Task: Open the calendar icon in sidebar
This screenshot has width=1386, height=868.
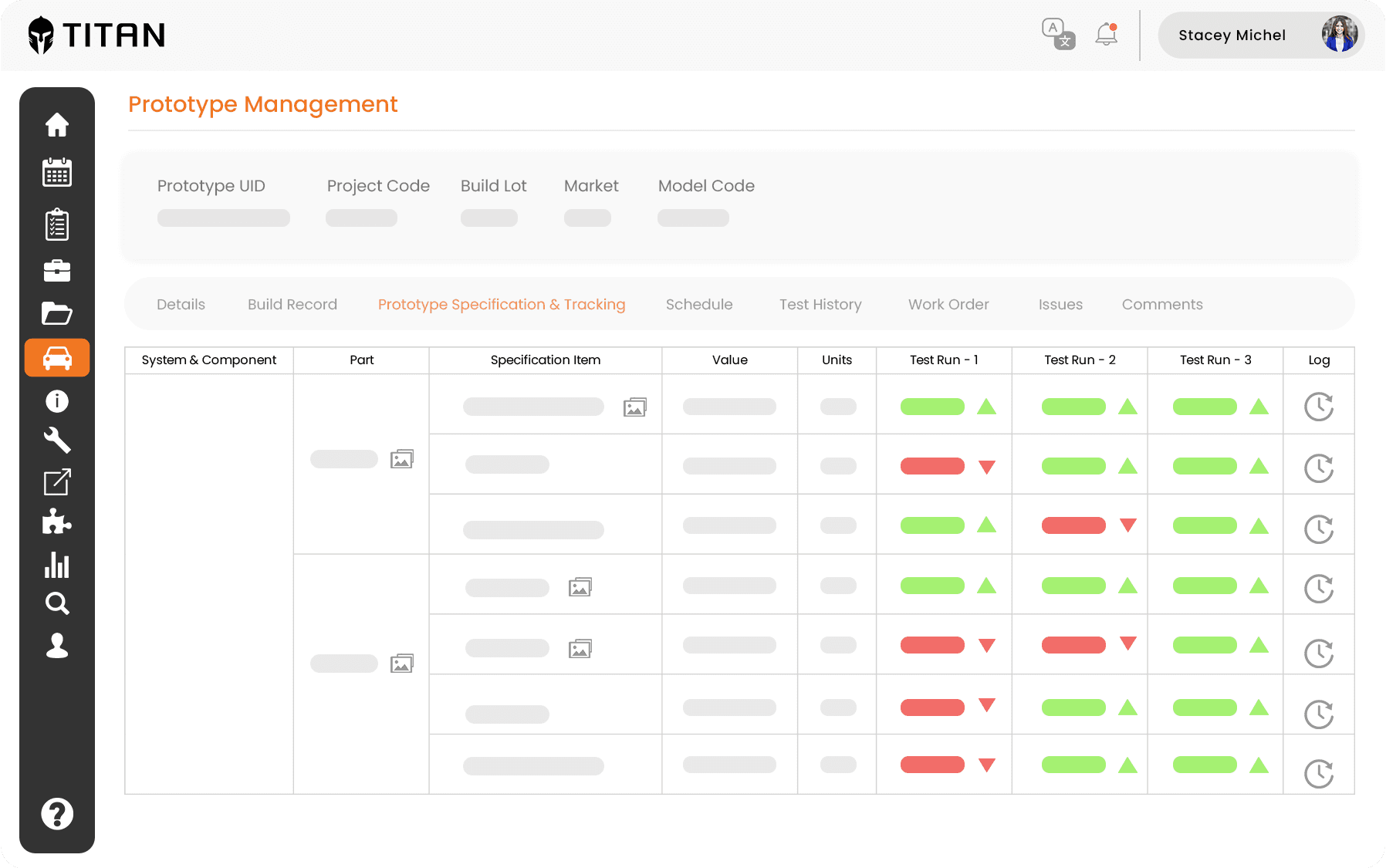Action: pos(57,172)
